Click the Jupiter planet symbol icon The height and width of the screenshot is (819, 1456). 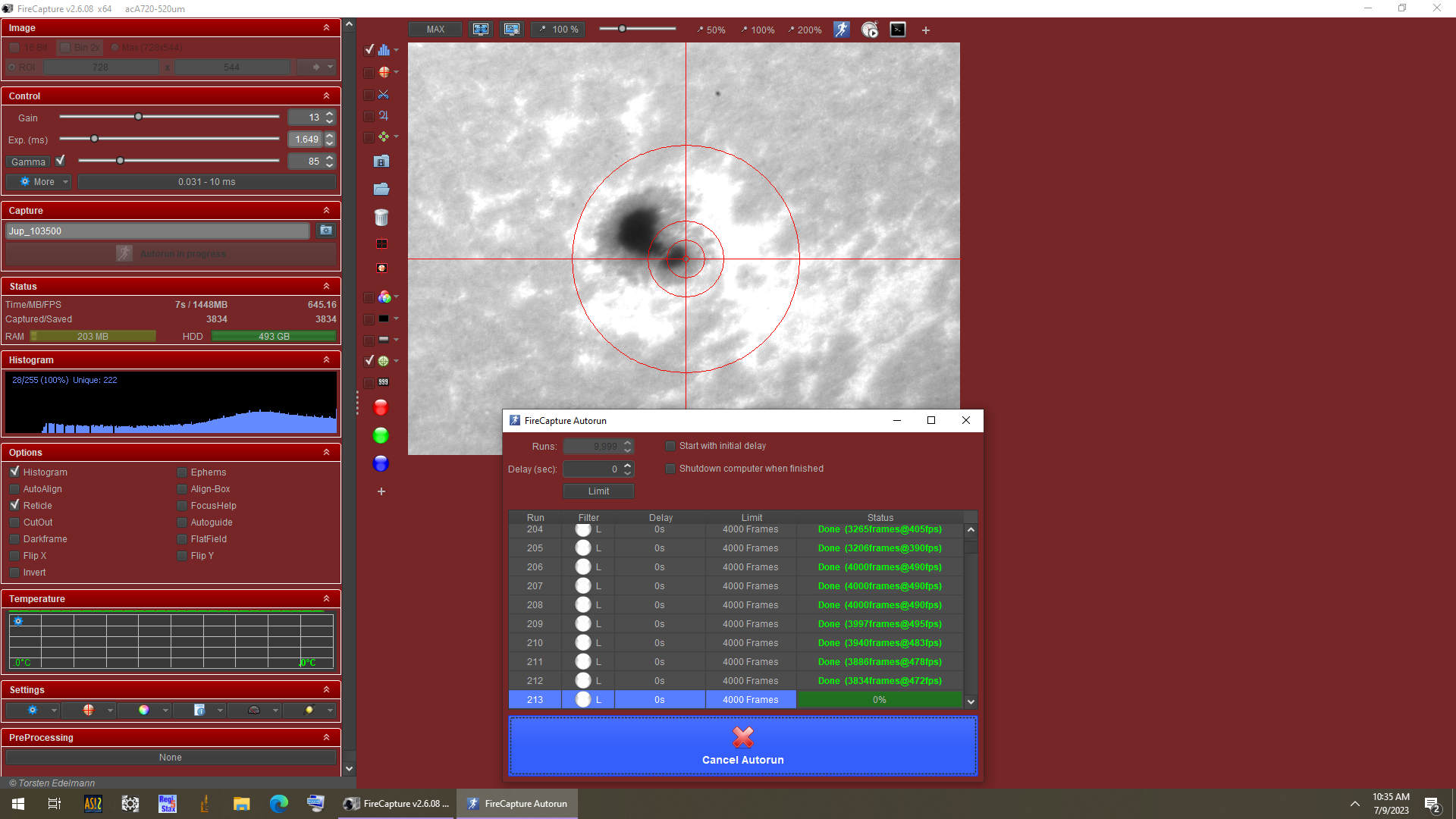(x=384, y=115)
